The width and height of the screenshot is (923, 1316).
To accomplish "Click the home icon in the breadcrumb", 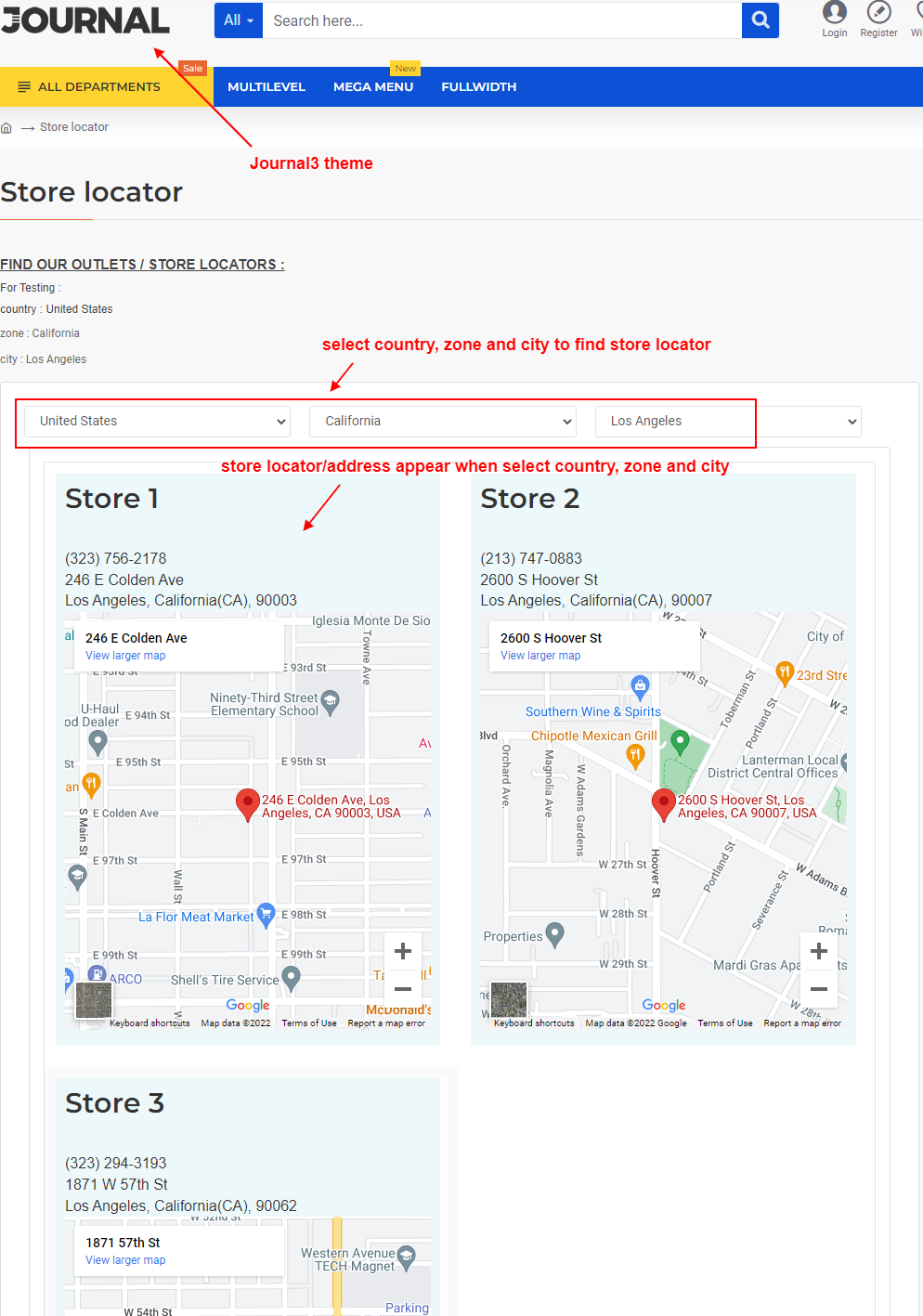I will point(7,126).
